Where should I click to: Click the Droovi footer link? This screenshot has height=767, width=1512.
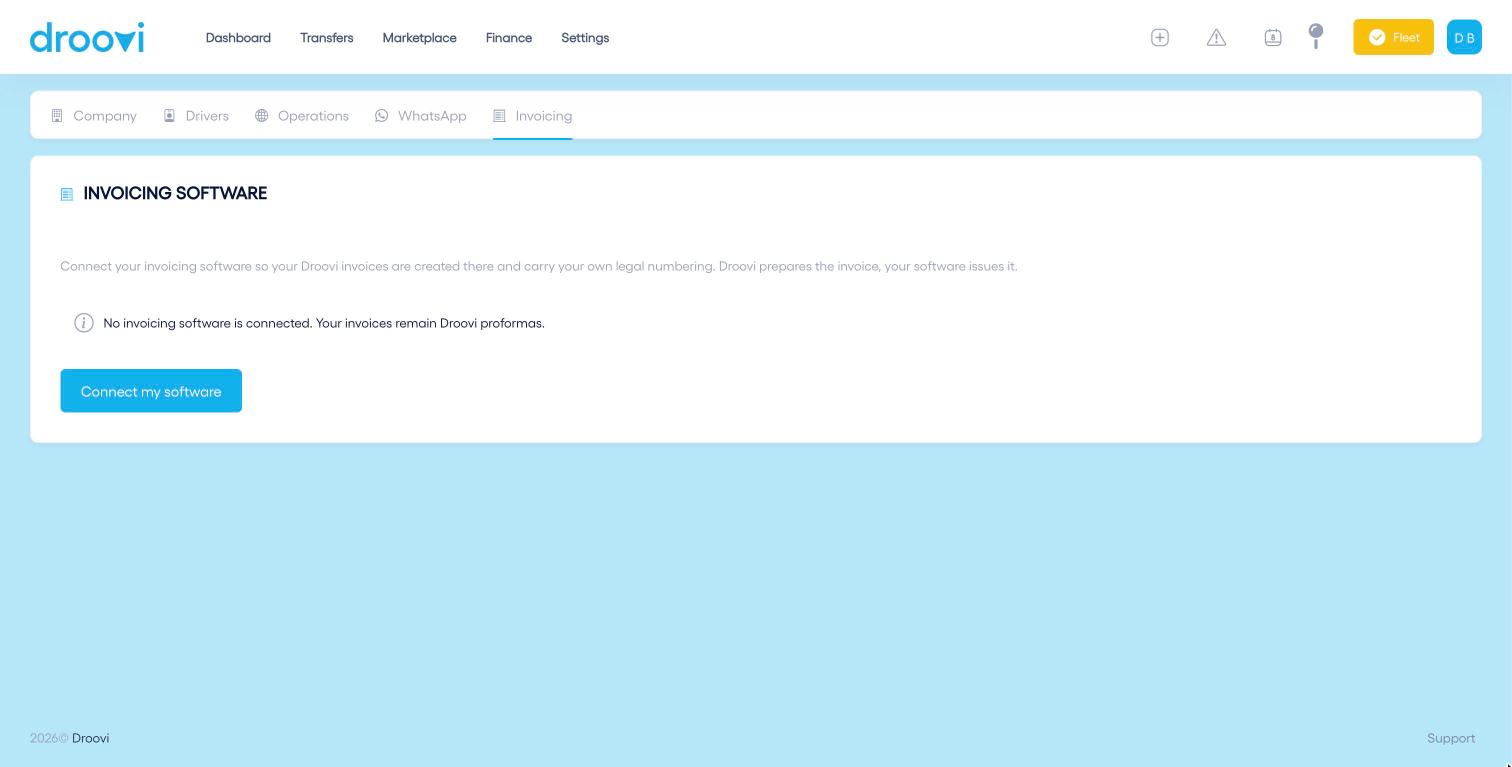pyautogui.click(x=91, y=738)
